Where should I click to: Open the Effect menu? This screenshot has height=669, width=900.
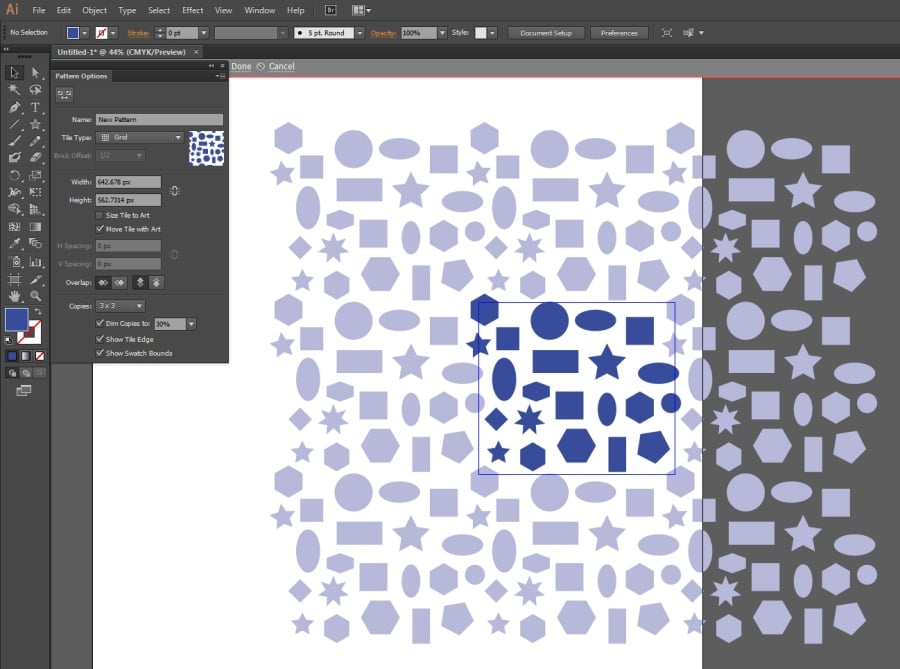(192, 10)
